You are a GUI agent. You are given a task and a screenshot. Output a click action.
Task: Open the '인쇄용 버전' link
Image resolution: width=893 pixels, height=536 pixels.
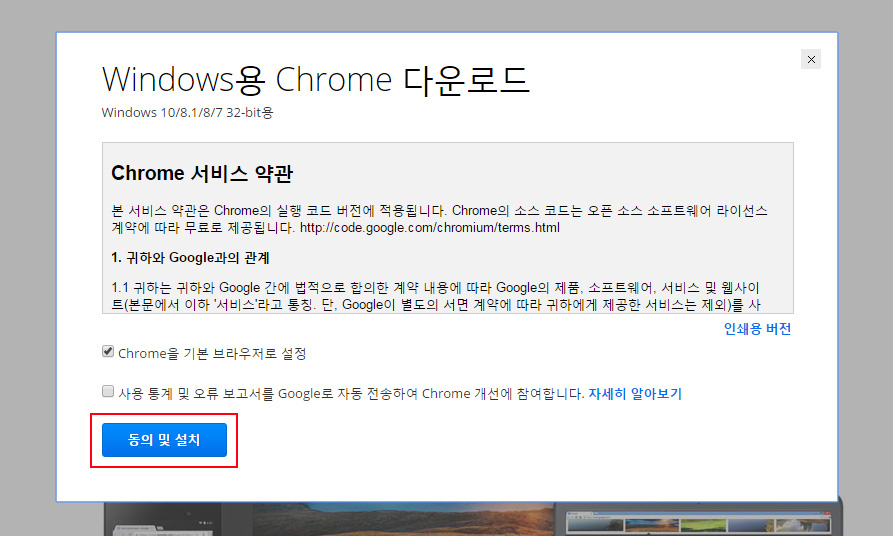(757, 329)
